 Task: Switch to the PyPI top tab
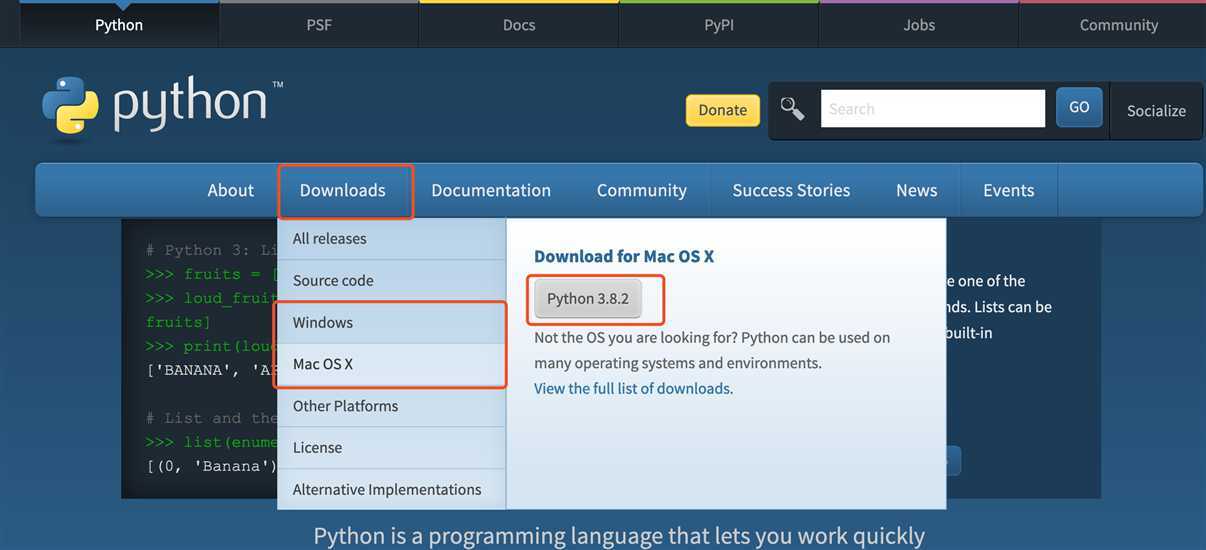[719, 25]
